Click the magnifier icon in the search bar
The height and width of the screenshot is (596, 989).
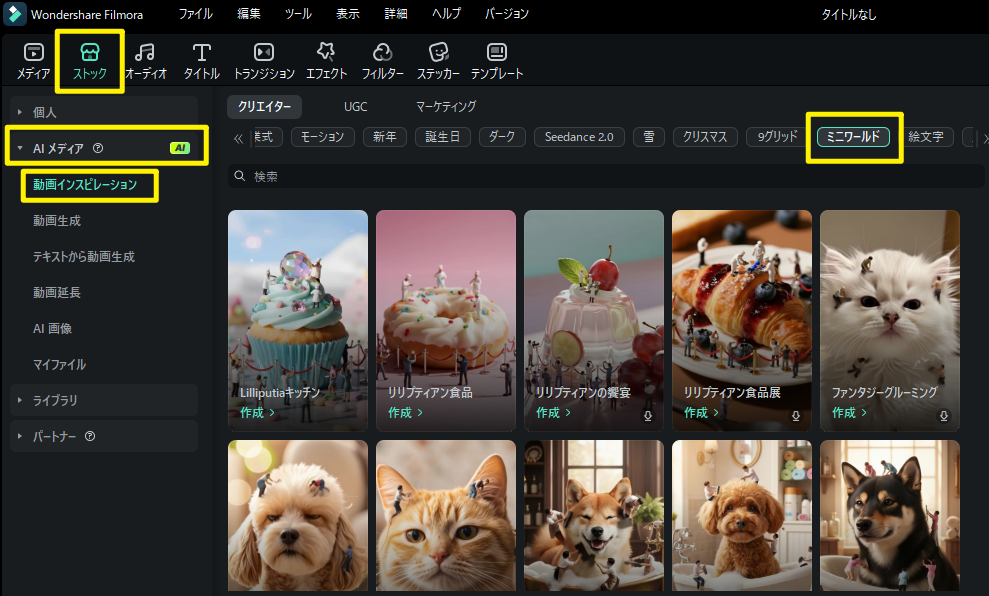pyautogui.click(x=240, y=176)
